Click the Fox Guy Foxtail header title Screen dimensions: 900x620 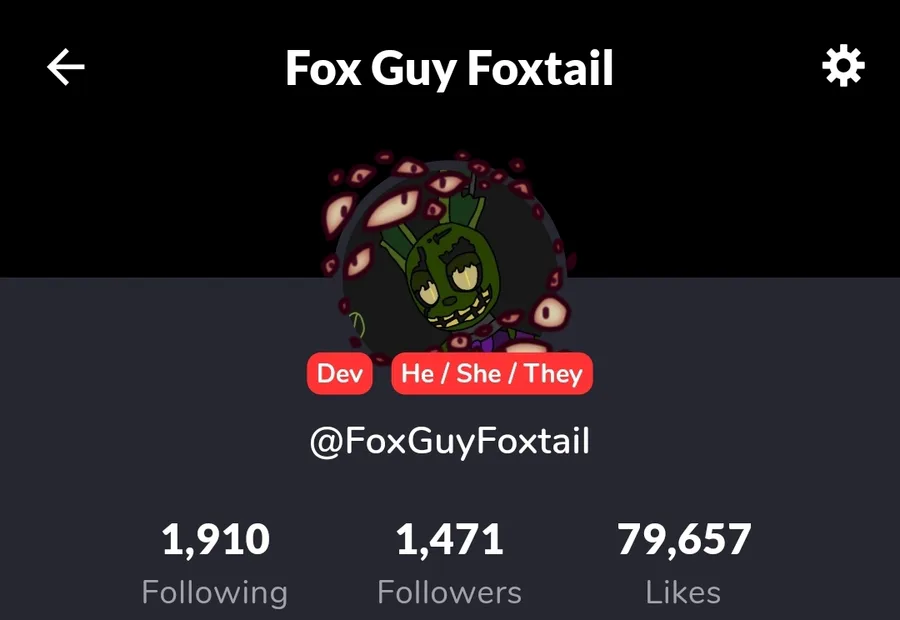point(449,68)
